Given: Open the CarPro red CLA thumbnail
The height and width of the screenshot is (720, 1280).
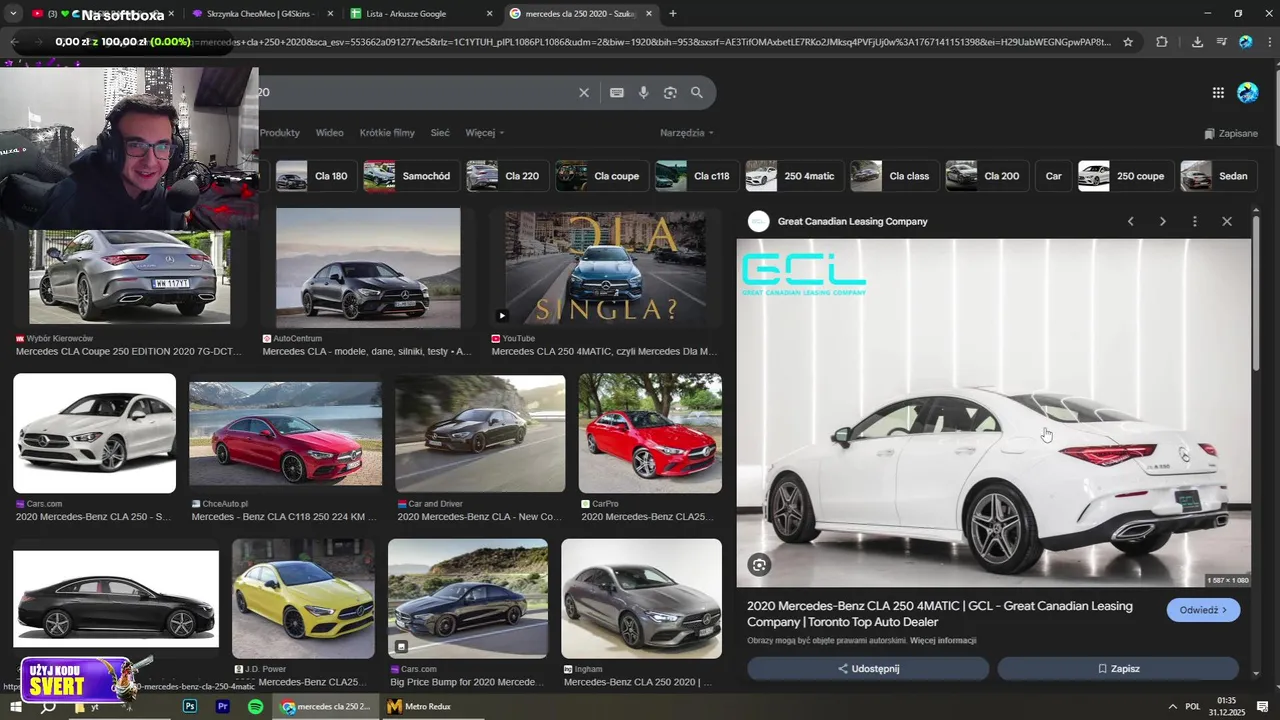Looking at the screenshot, I should coord(650,433).
